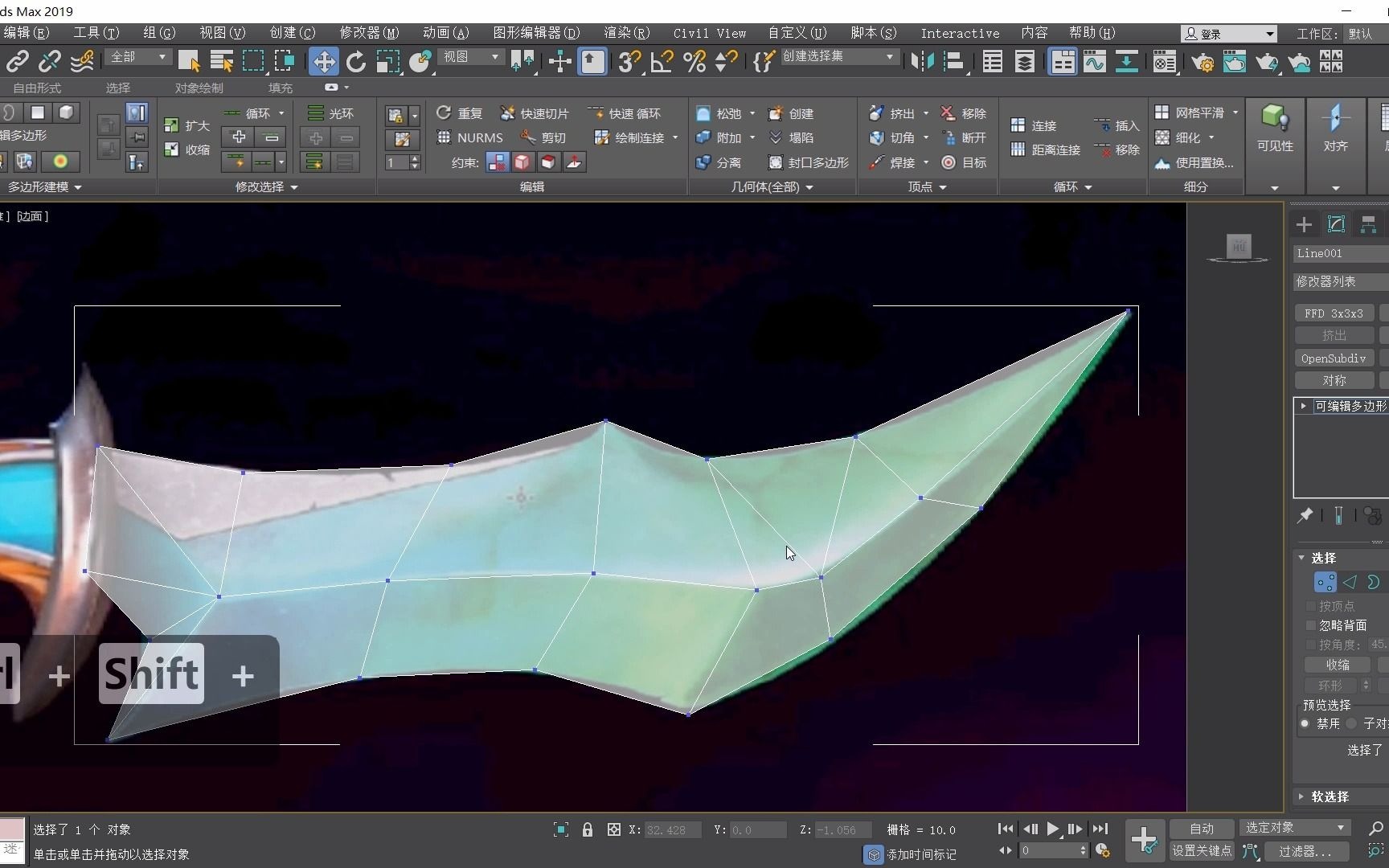Open the 渲染(R) menu

[x=626, y=33]
